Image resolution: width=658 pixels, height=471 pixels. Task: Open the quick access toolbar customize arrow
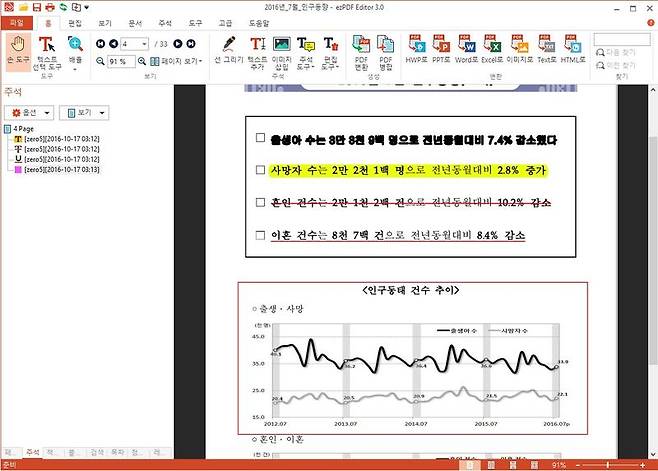click(87, 7)
